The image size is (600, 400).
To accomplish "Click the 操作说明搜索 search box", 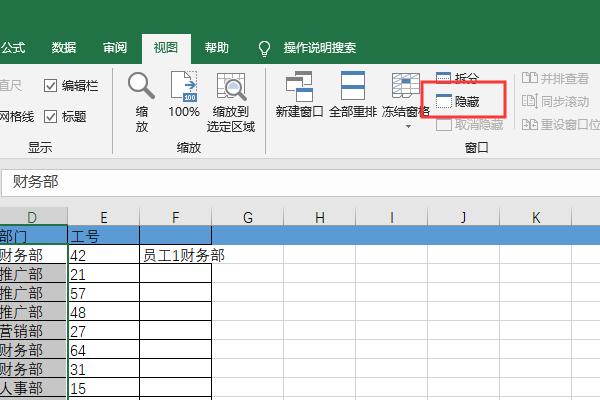I will pyautogui.click(x=320, y=48).
